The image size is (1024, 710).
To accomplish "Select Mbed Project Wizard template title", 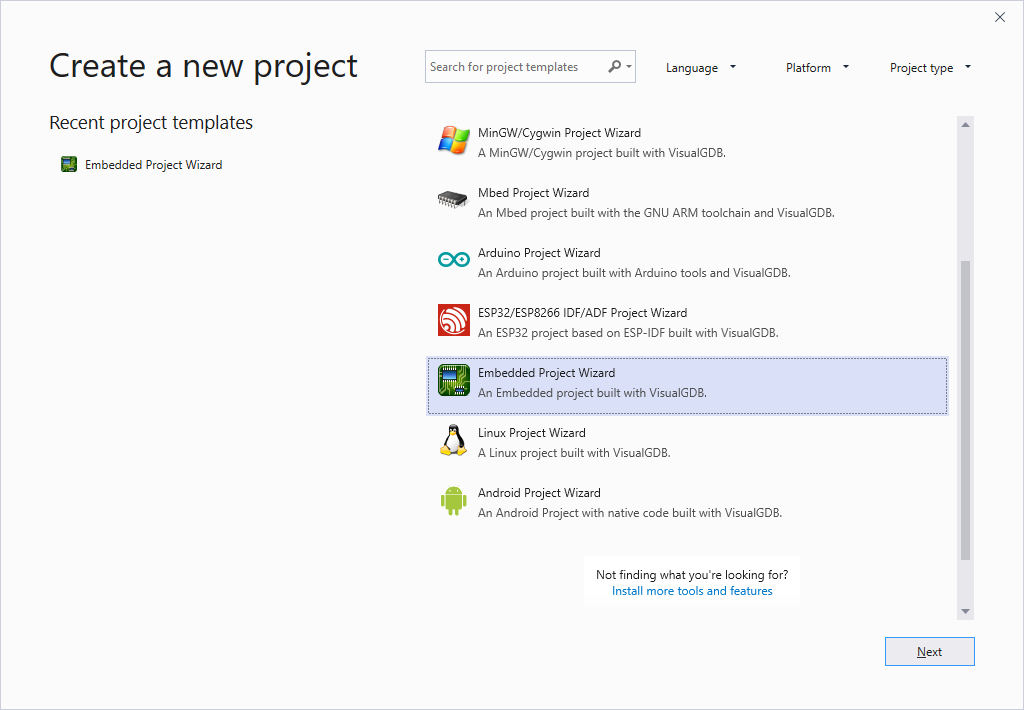I will 534,193.
